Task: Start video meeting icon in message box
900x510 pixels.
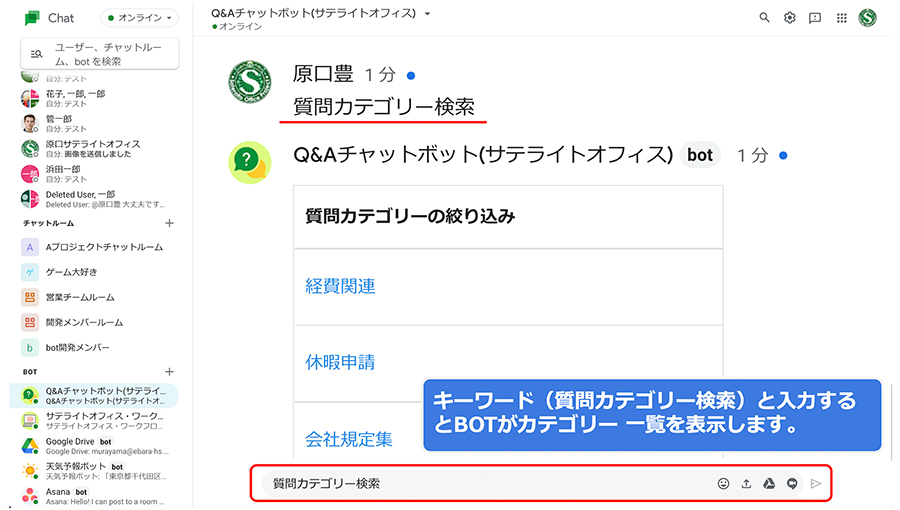Action: tap(792, 484)
